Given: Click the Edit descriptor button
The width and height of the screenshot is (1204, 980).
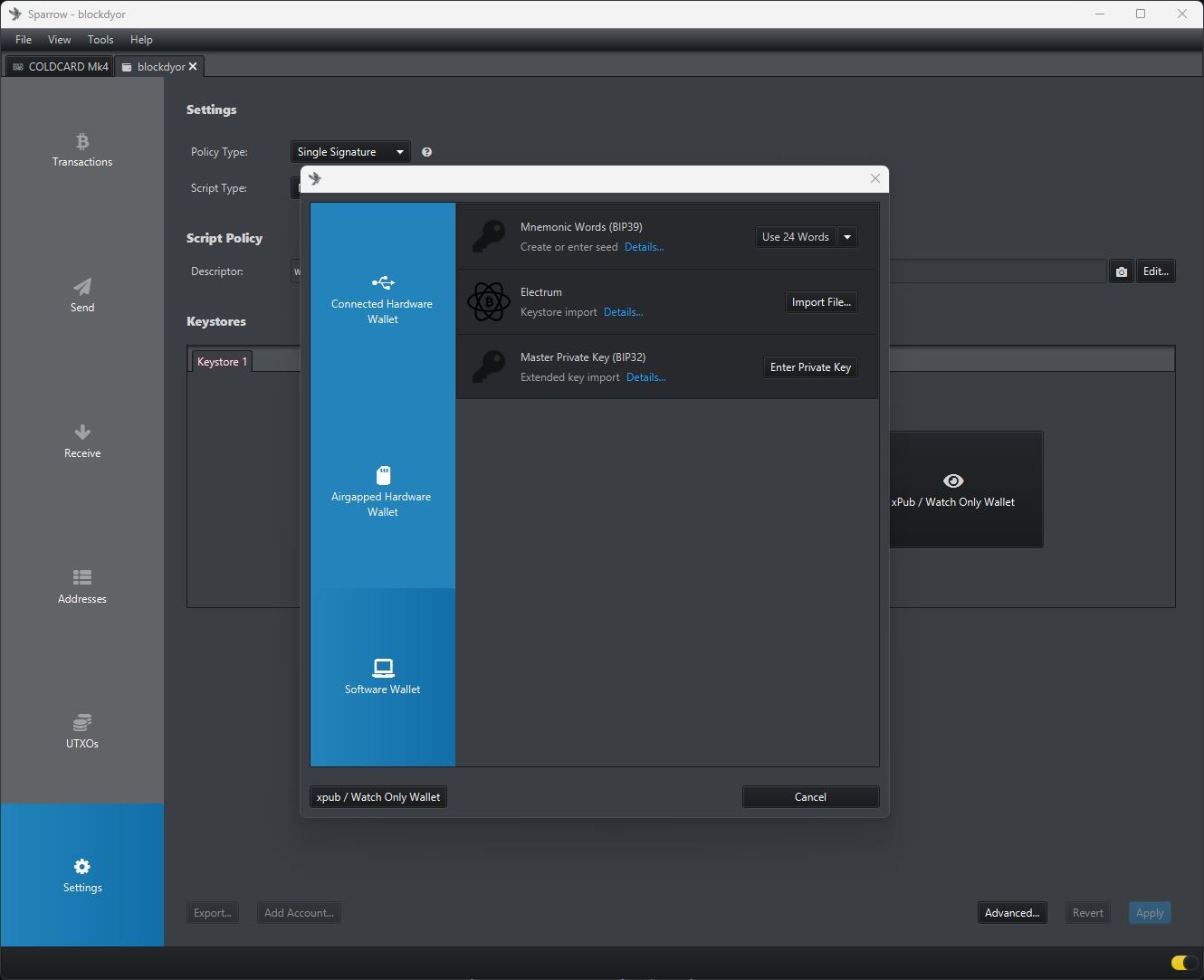Looking at the screenshot, I should 1156,271.
